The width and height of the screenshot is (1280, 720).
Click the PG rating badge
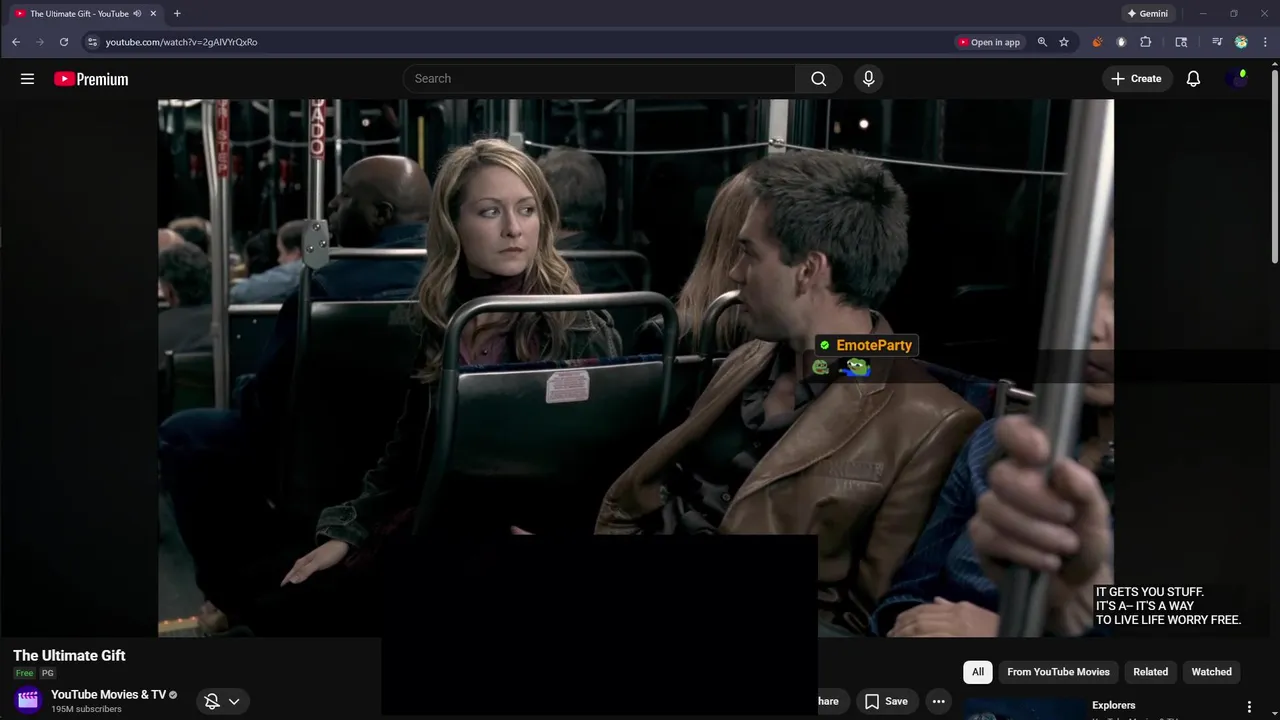[x=47, y=673]
